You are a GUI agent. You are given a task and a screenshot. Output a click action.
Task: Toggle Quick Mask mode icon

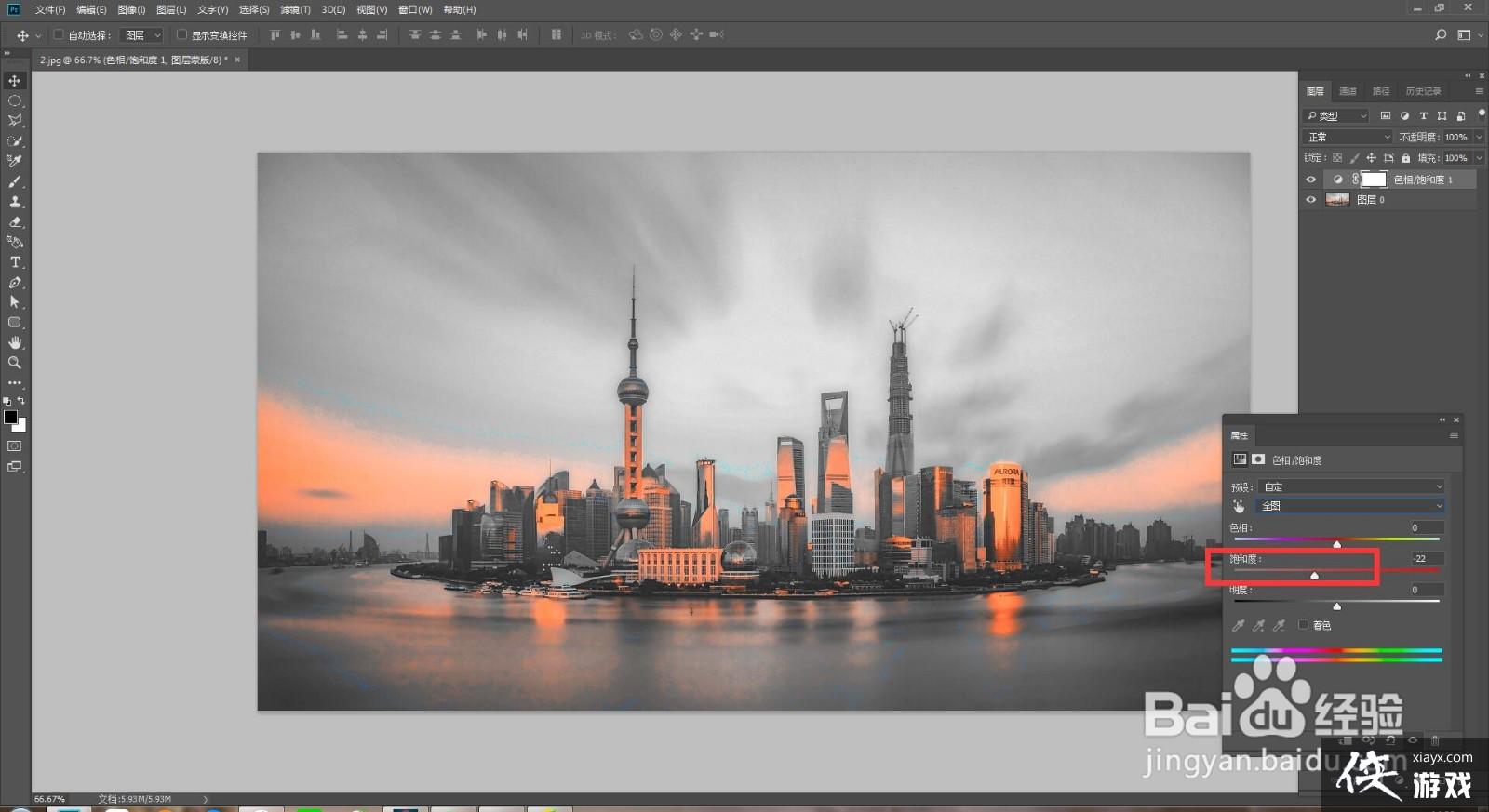click(x=15, y=446)
